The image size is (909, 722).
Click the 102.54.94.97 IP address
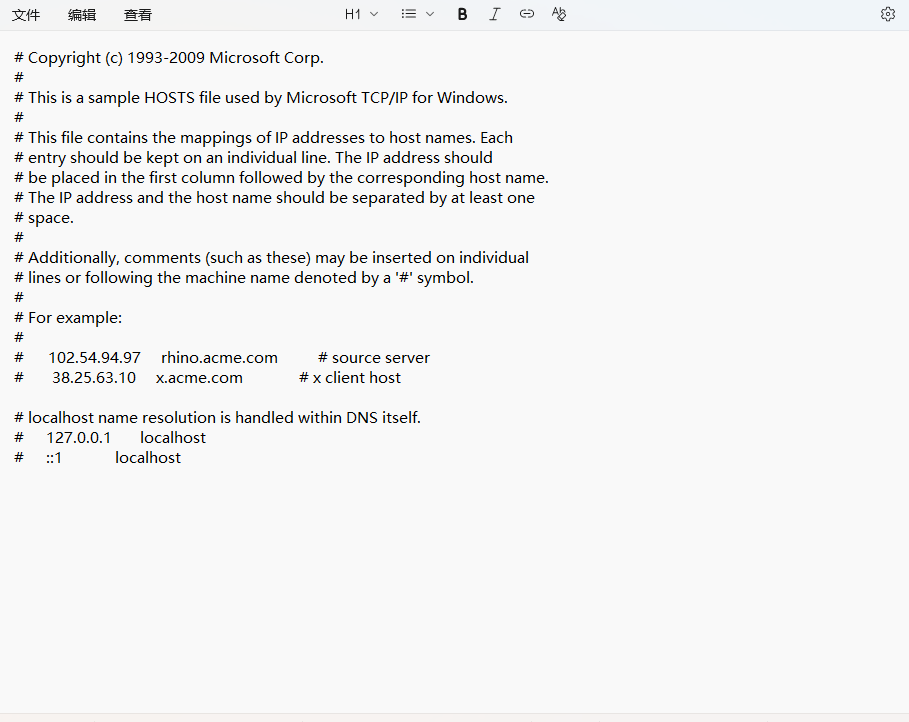click(x=94, y=358)
